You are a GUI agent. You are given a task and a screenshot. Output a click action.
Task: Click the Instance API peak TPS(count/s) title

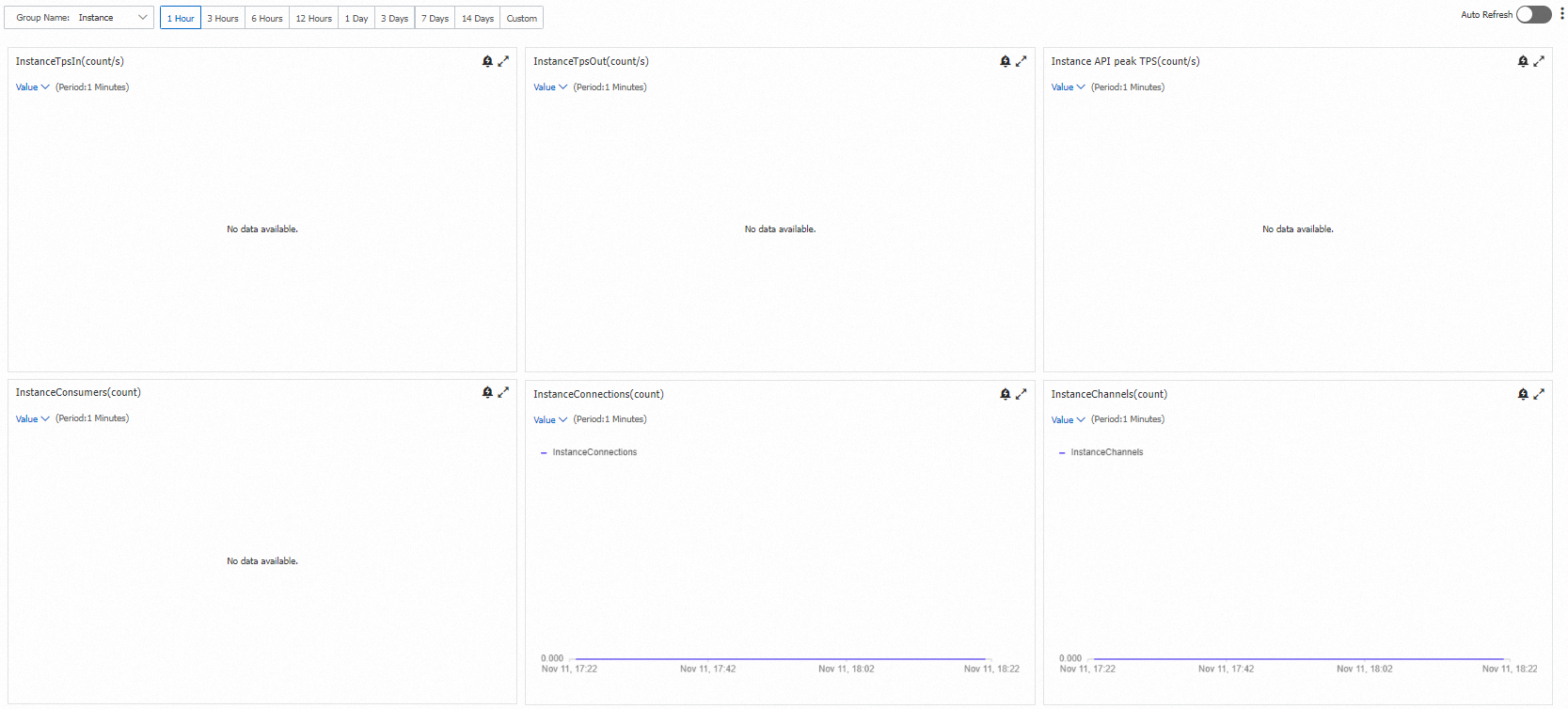click(x=1125, y=61)
